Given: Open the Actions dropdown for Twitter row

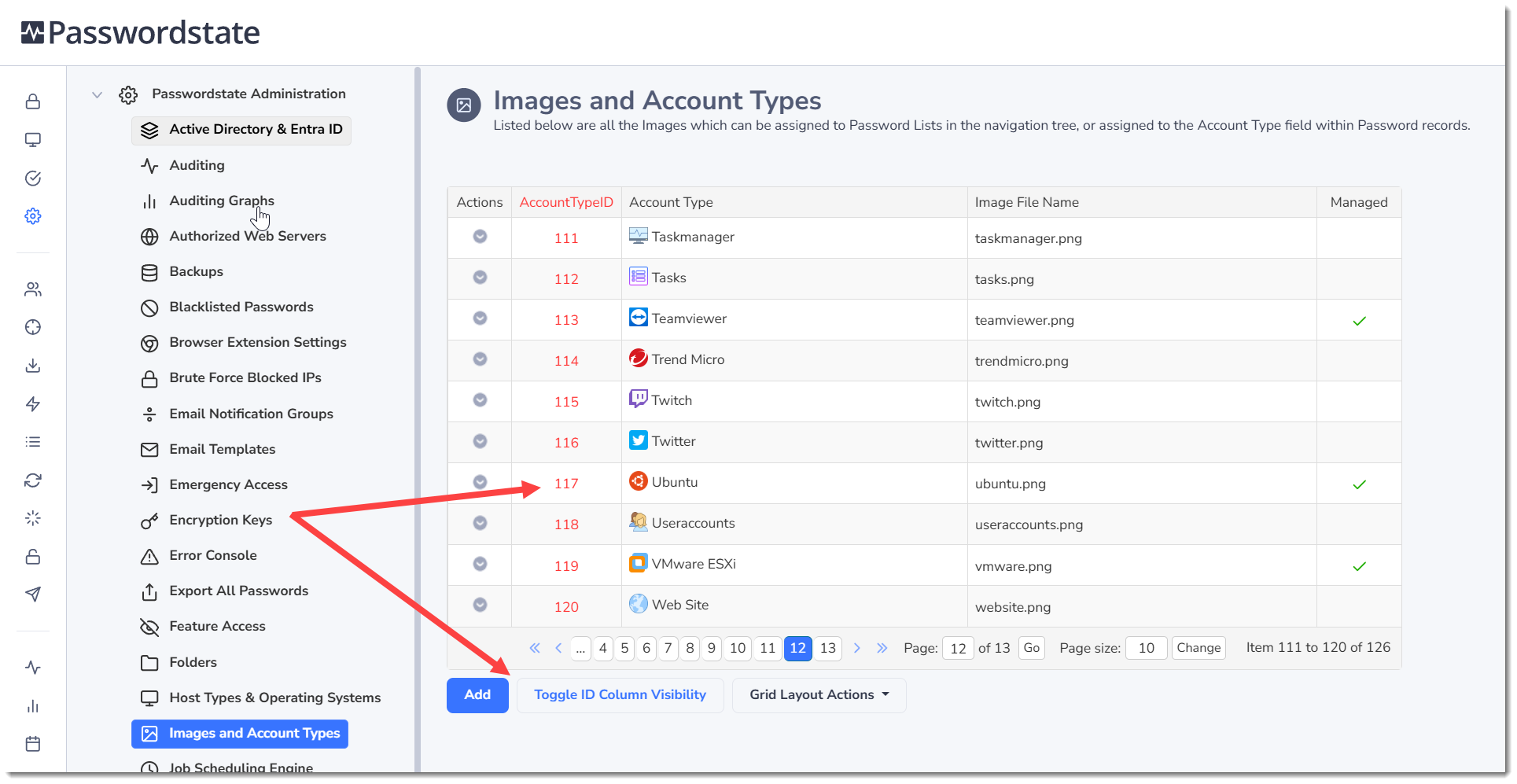Looking at the screenshot, I should coord(480,441).
